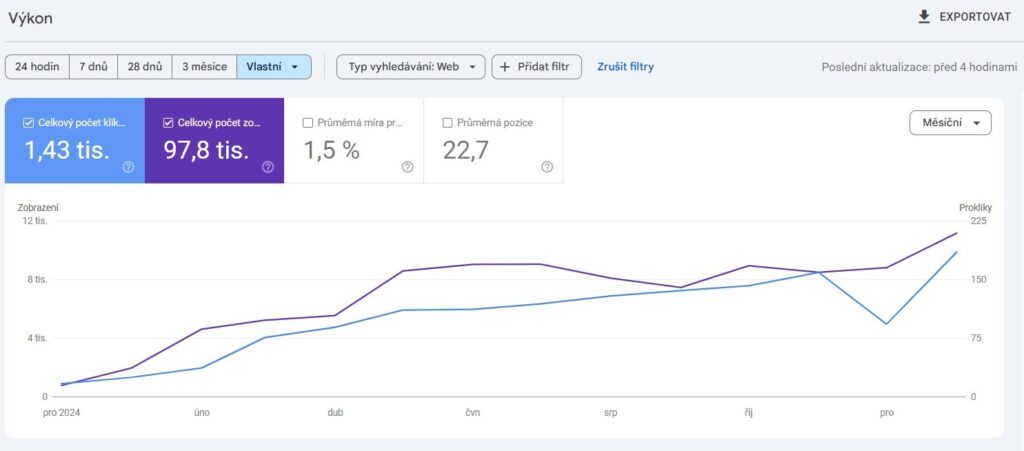This screenshot has height=451, width=1024.
Task: Open the Měsíční granularity dropdown
Action: [950, 123]
